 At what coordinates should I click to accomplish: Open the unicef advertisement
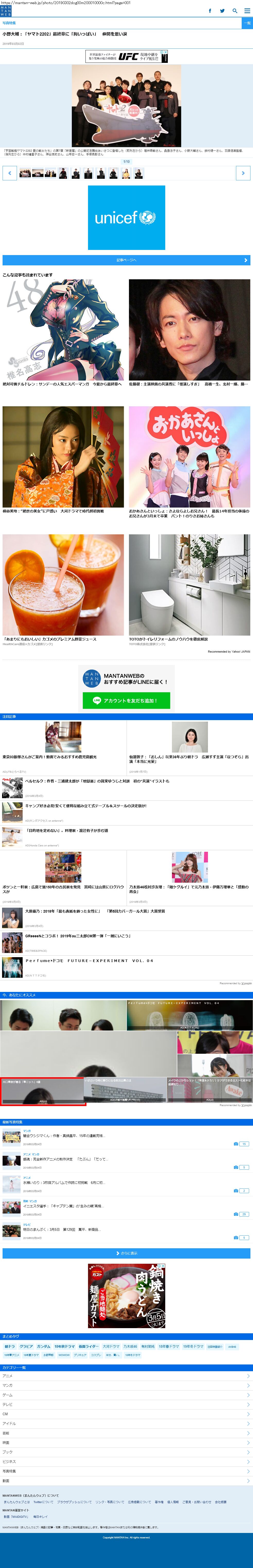pos(127,218)
